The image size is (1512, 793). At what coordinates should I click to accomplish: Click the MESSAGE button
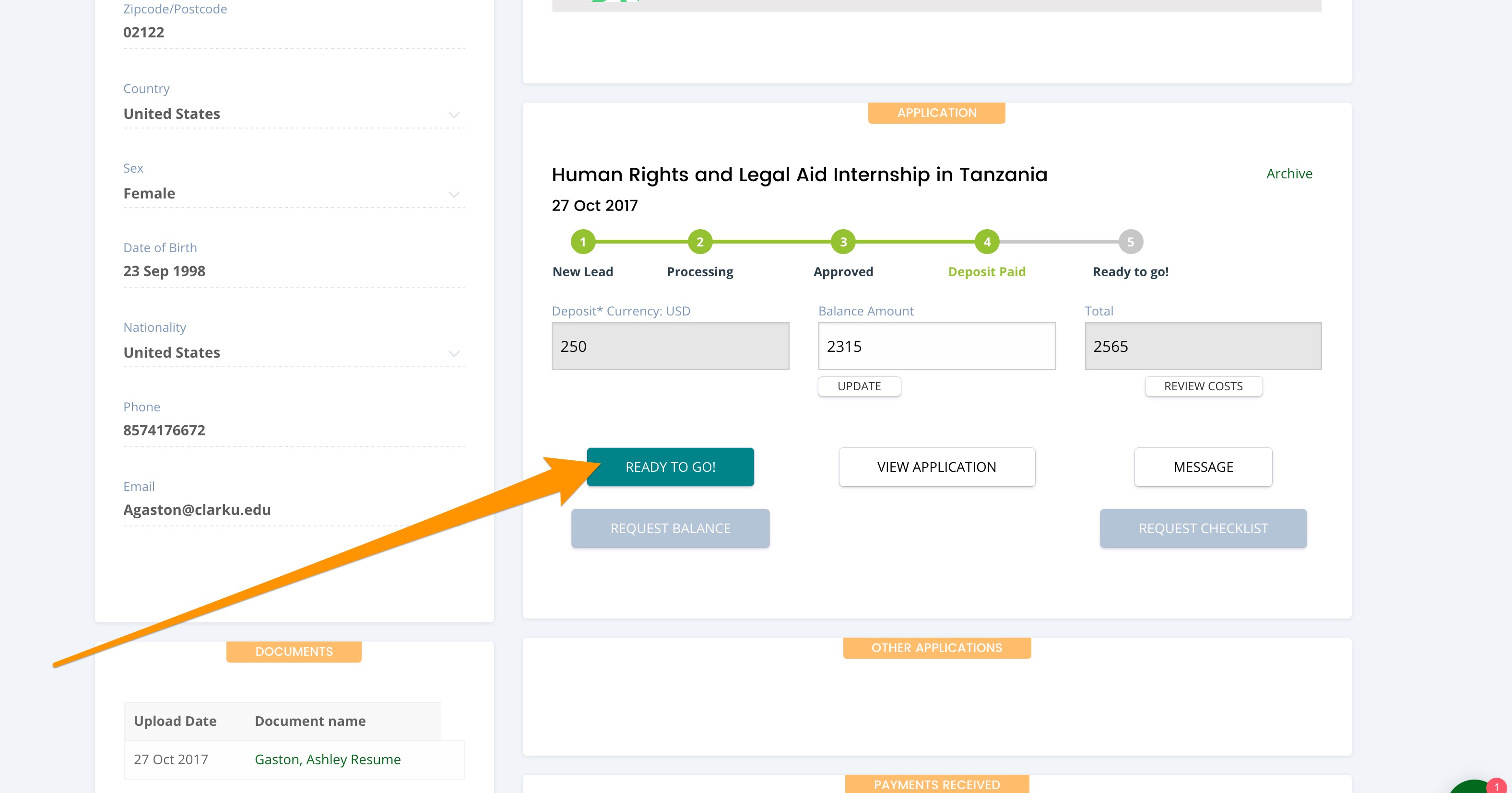(x=1203, y=467)
